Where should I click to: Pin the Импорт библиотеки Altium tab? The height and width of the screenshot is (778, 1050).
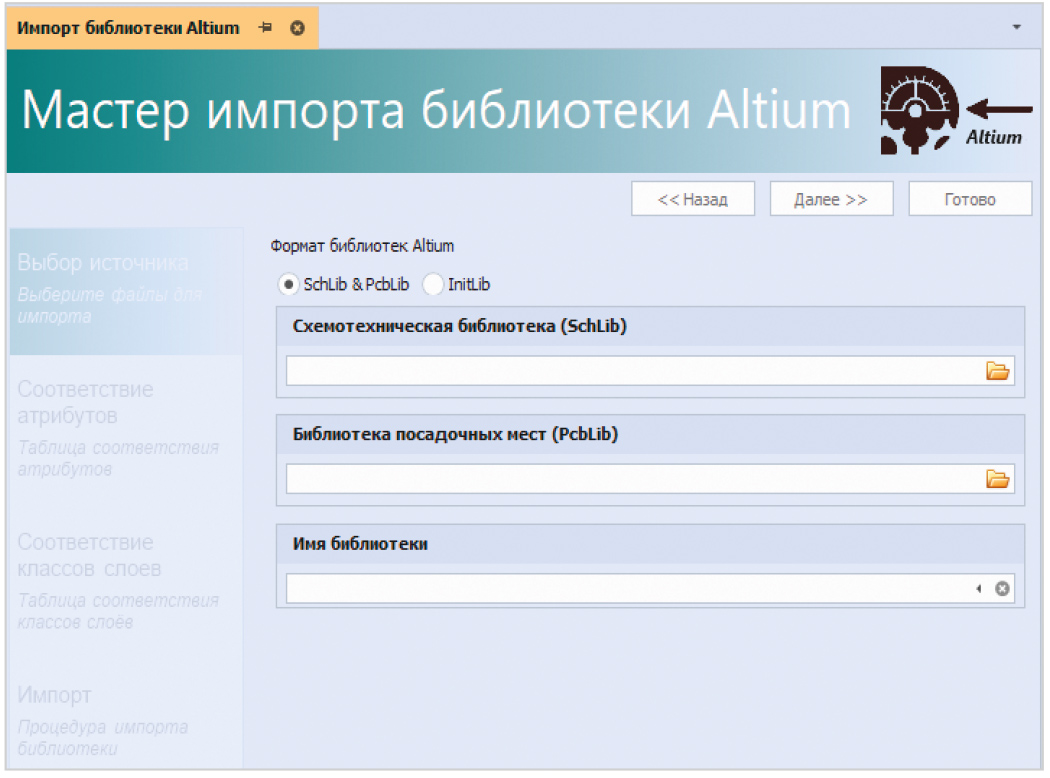(x=266, y=27)
